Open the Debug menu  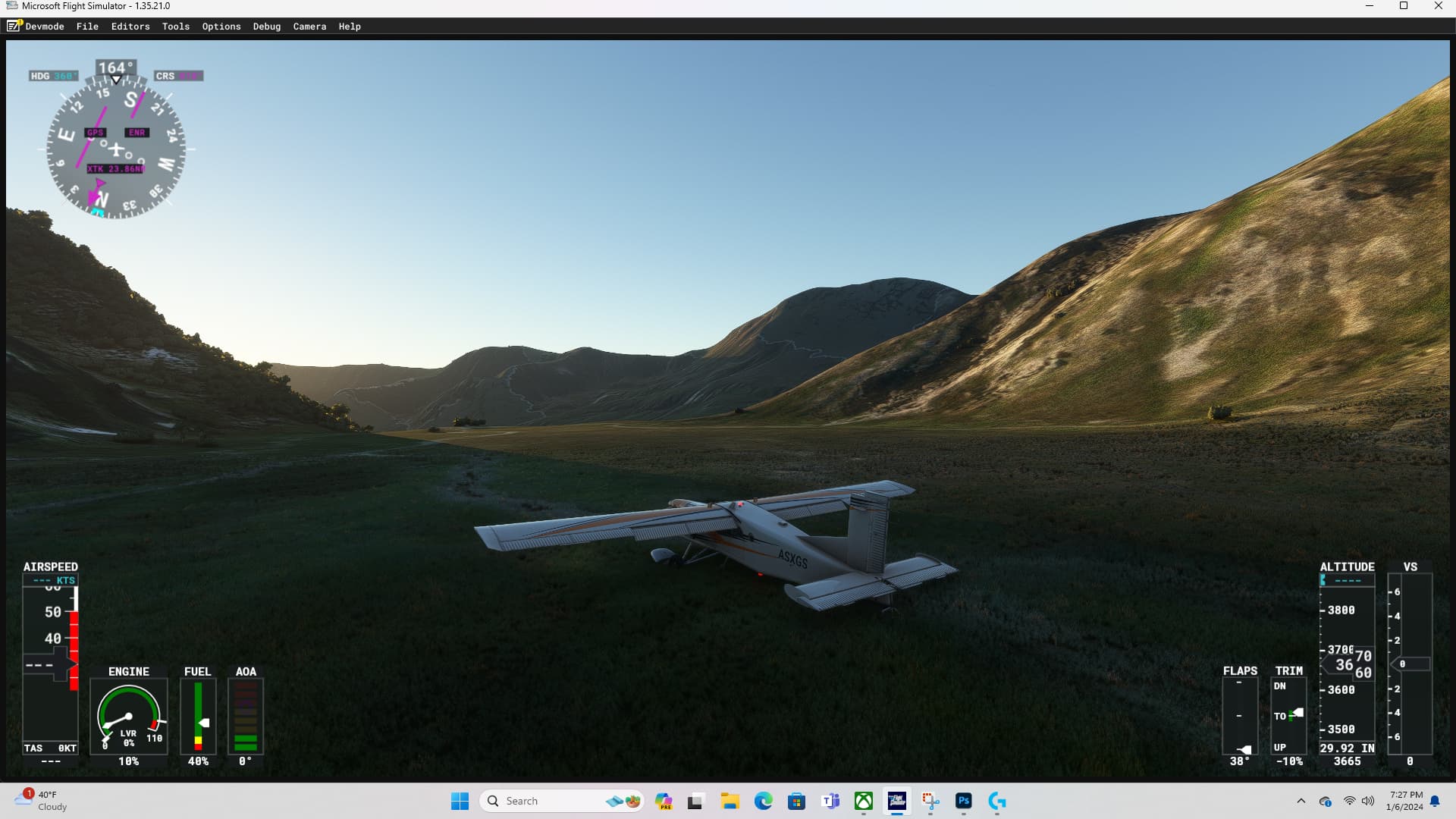coord(266,26)
